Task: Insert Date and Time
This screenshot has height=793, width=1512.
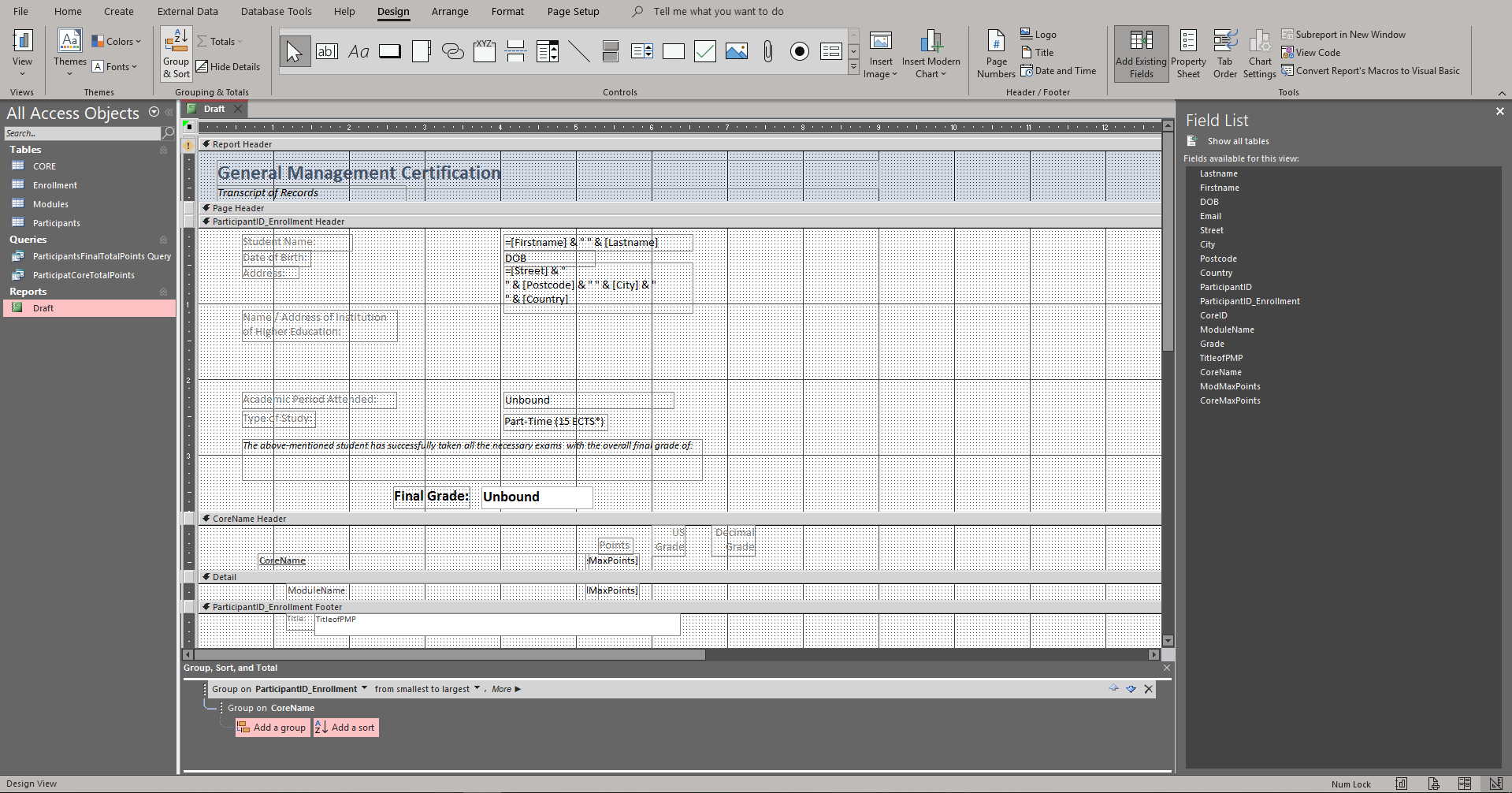Action: (x=1058, y=71)
